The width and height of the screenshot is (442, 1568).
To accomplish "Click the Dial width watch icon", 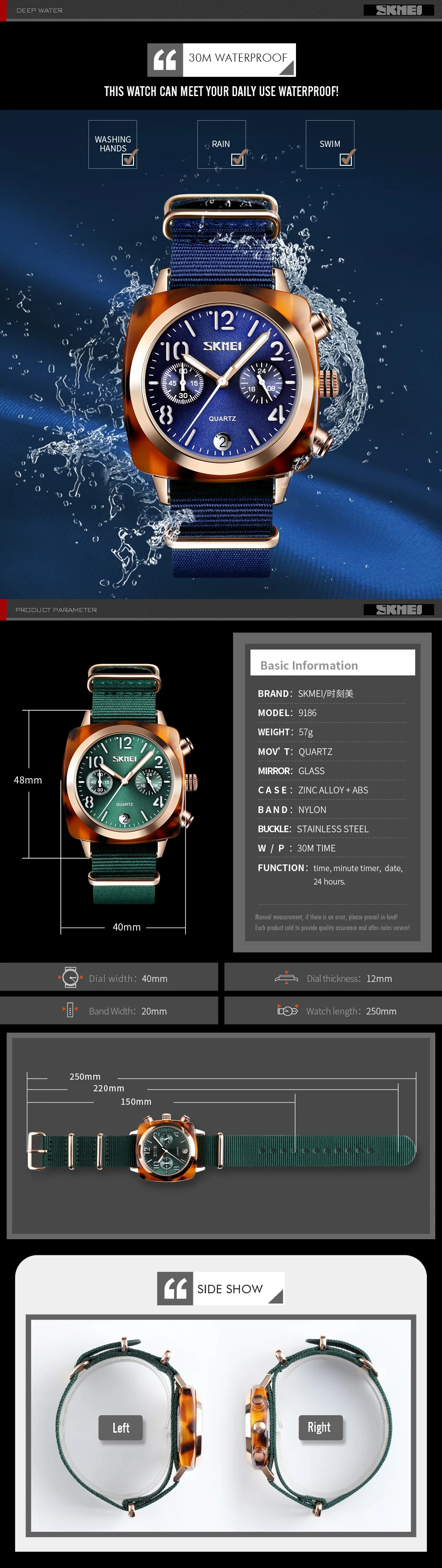I will click(71, 977).
